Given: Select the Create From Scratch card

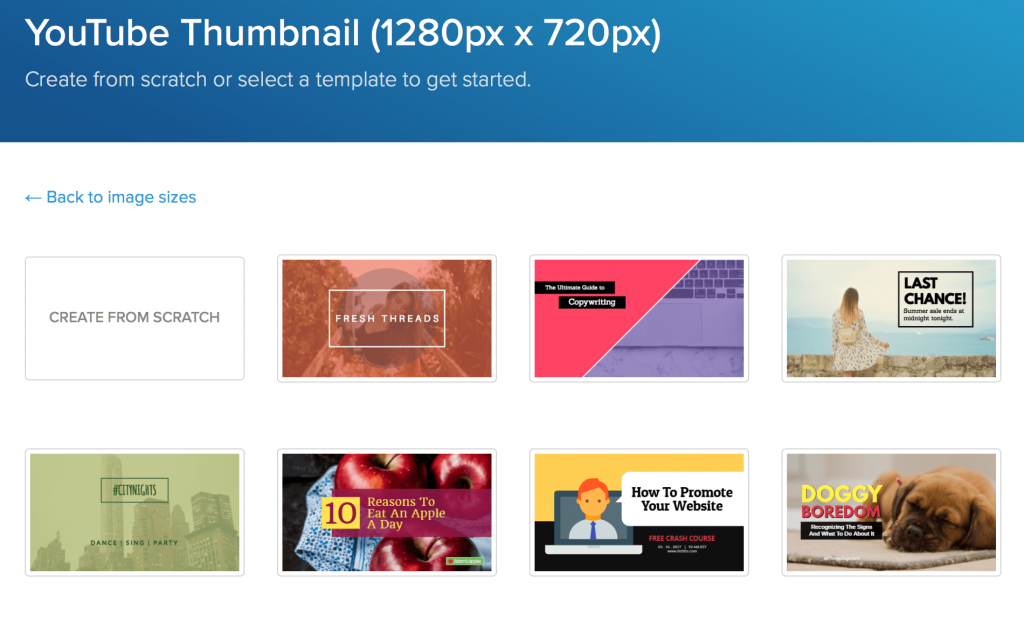Looking at the screenshot, I should [135, 318].
